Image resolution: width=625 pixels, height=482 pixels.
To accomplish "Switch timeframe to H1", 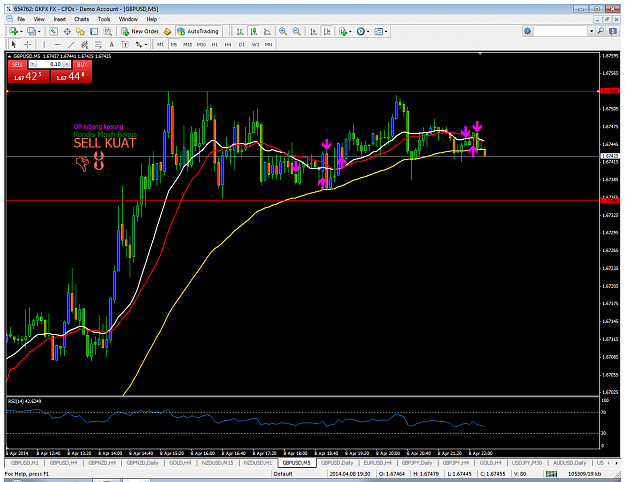I will pos(214,45).
